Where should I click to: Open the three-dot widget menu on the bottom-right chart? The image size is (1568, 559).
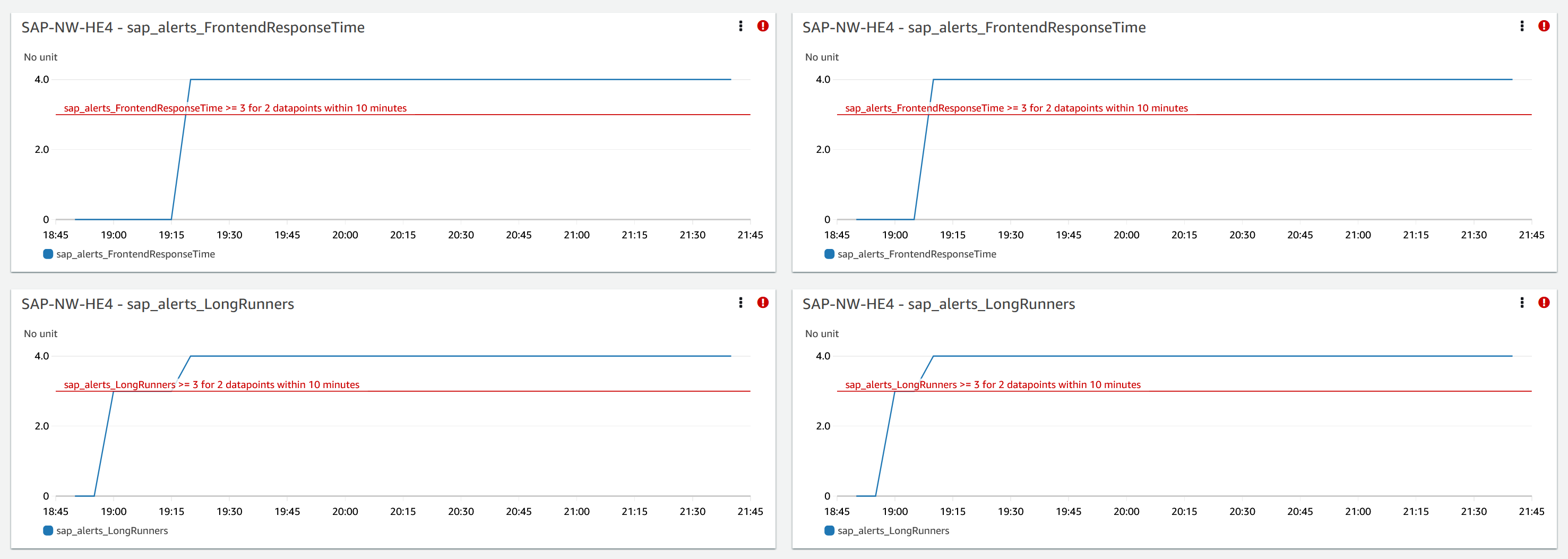coord(1522,303)
